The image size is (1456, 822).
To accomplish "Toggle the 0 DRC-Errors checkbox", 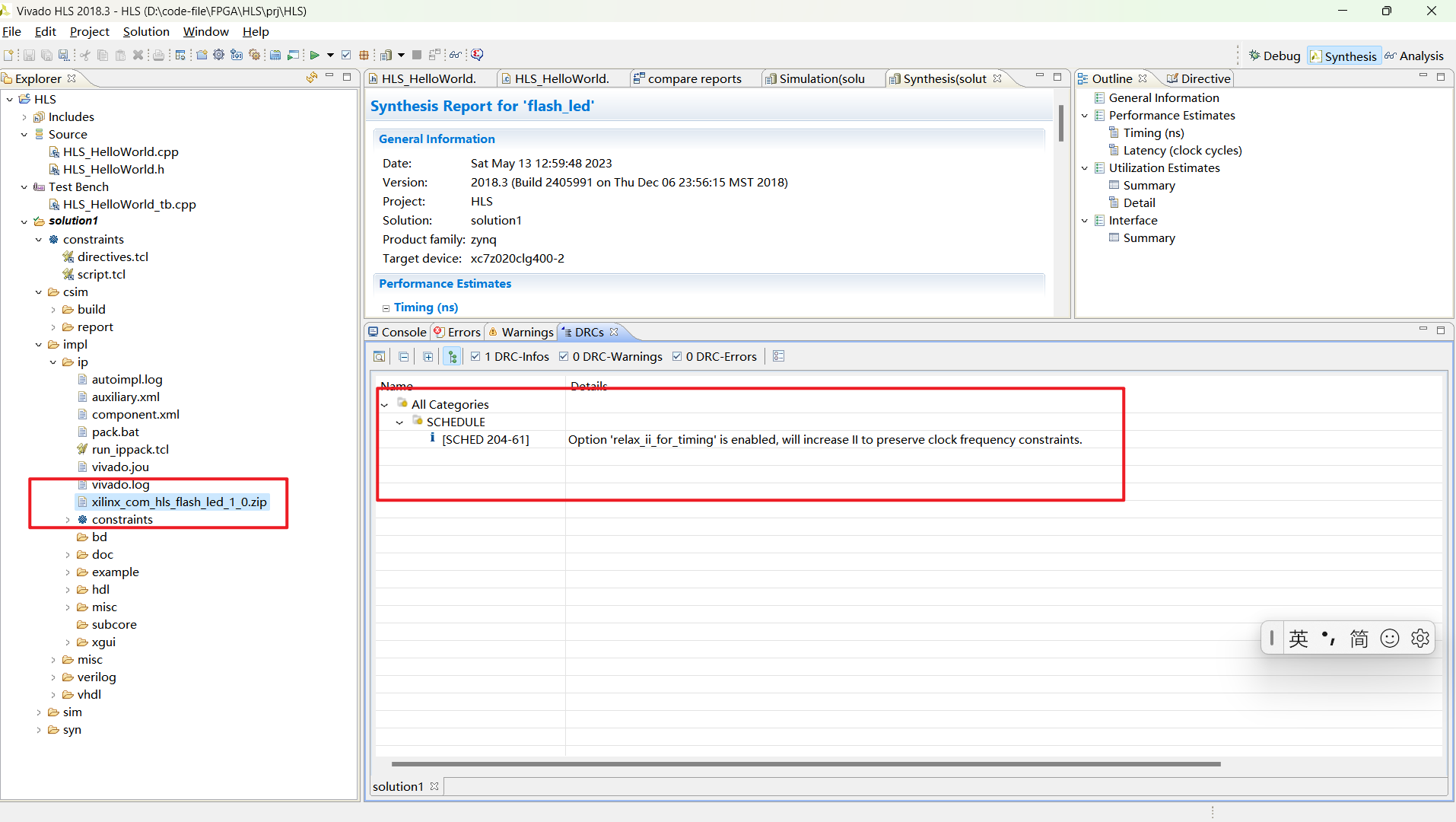I will pos(677,356).
